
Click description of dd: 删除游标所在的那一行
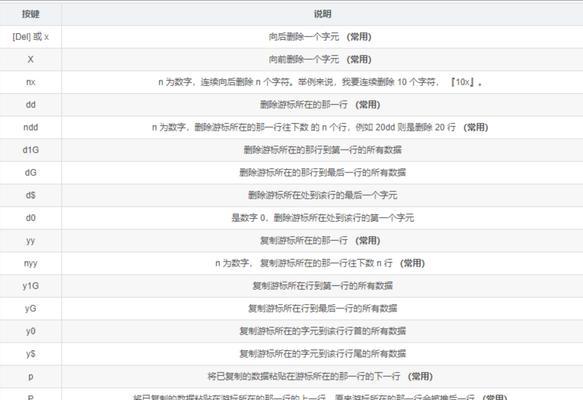click(303, 105)
